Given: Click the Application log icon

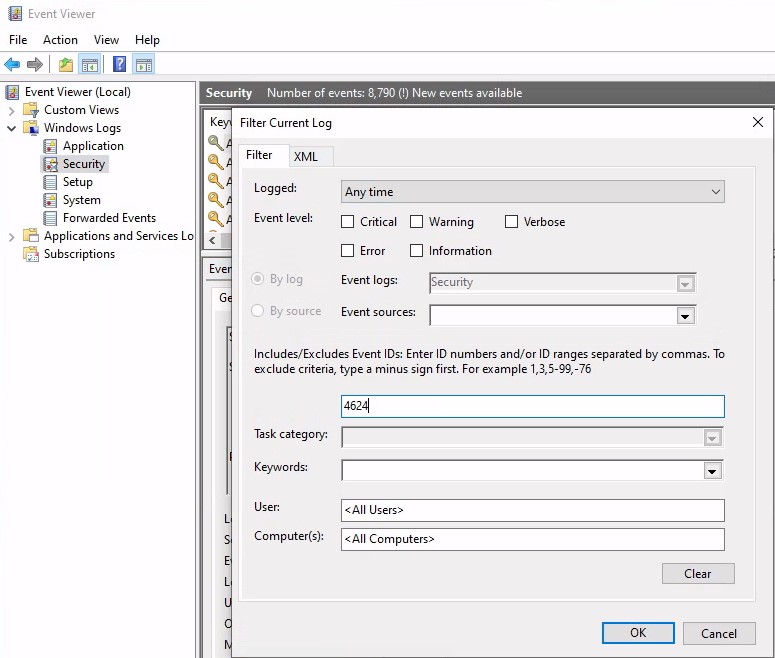Looking at the screenshot, I should point(50,146).
